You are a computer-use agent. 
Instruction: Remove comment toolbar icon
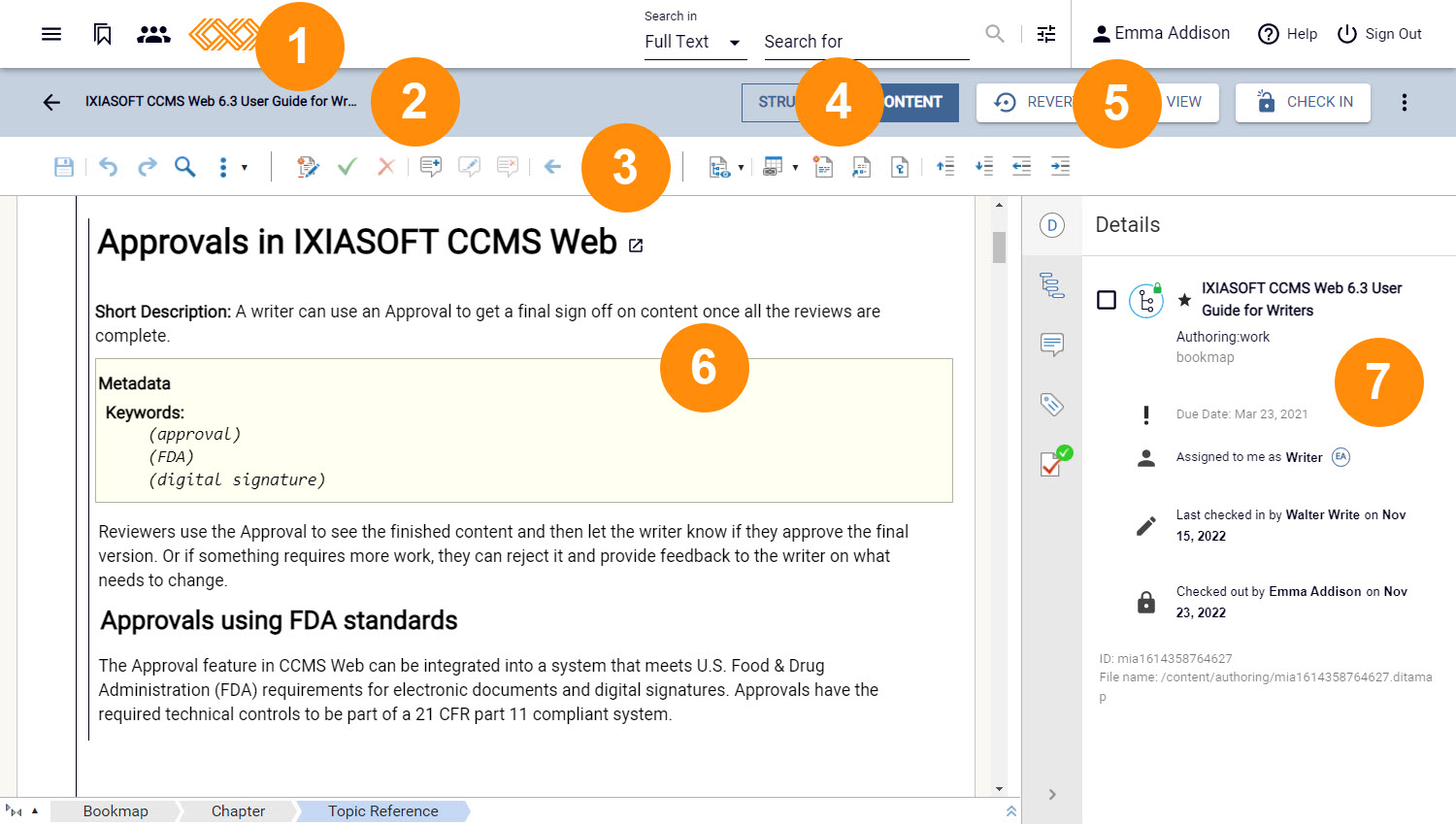coord(507,167)
